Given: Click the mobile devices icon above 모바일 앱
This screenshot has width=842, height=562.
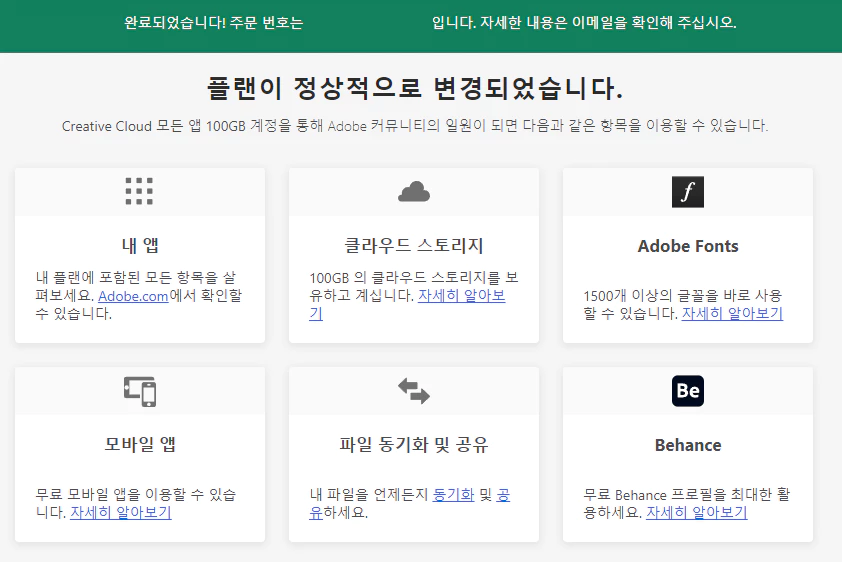Looking at the screenshot, I should pos(140,391).
